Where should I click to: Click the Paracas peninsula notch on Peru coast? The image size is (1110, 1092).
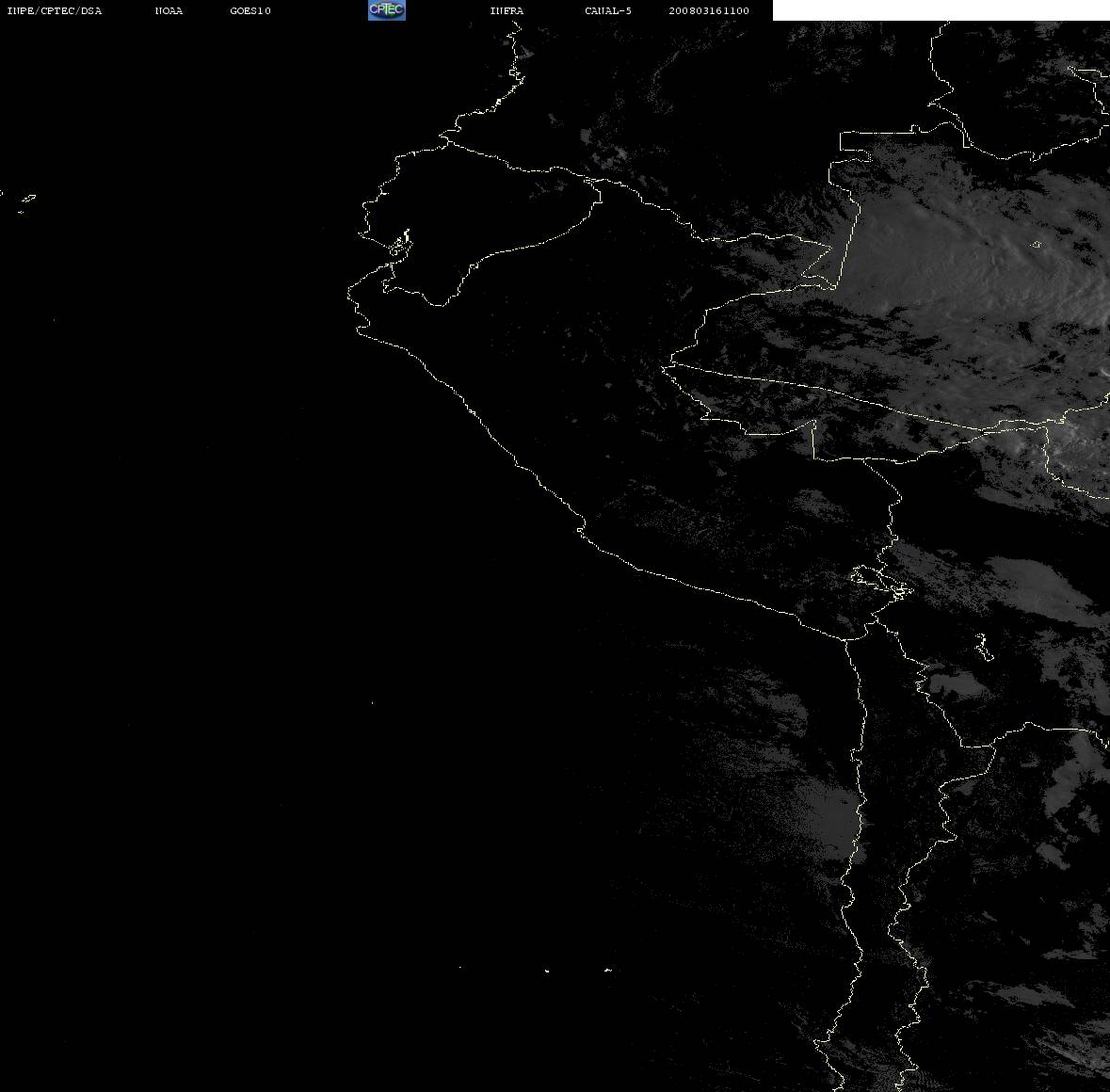(x=581, y=529)
